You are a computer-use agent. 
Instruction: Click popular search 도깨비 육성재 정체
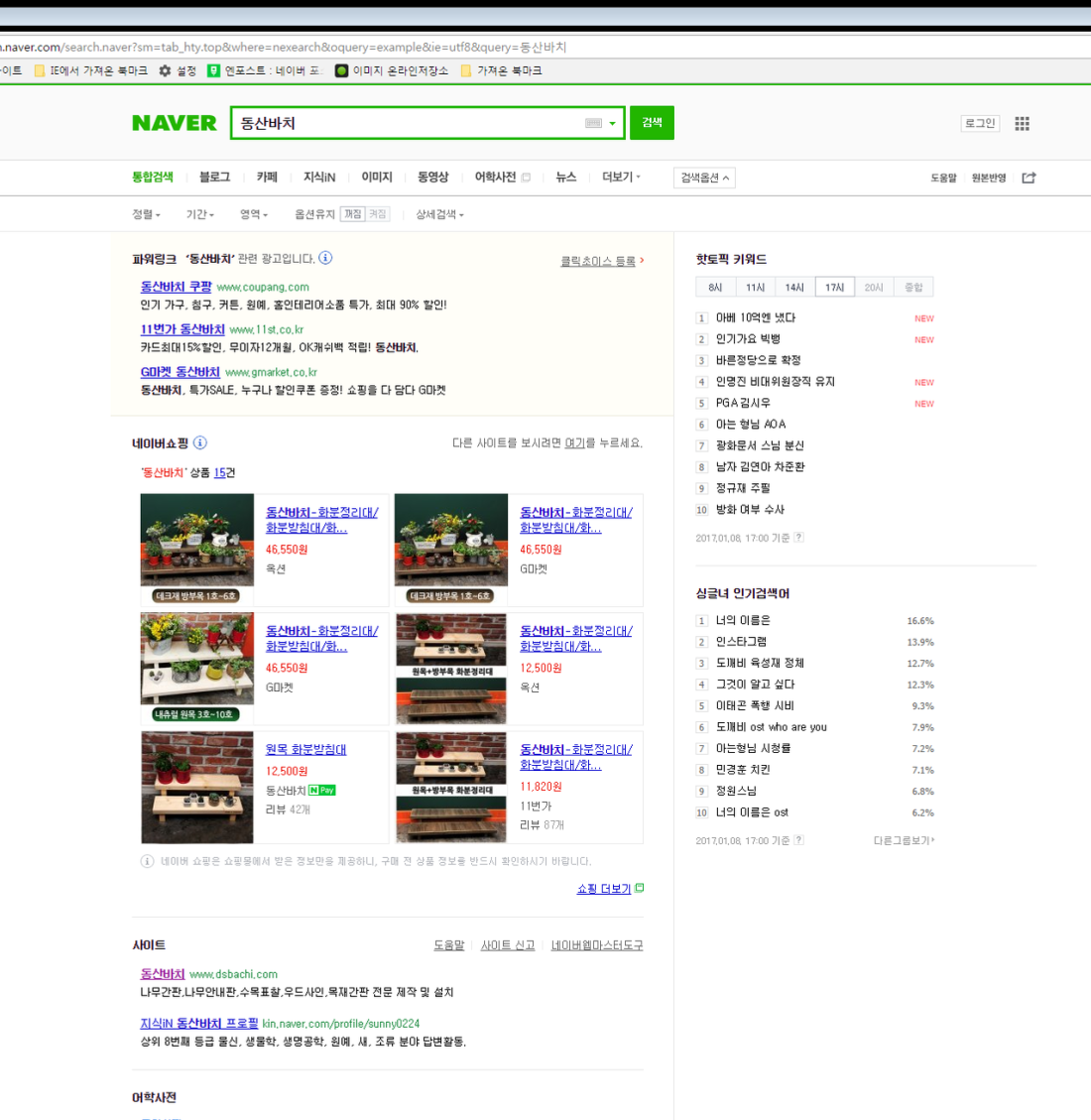[x=760, y=663]
